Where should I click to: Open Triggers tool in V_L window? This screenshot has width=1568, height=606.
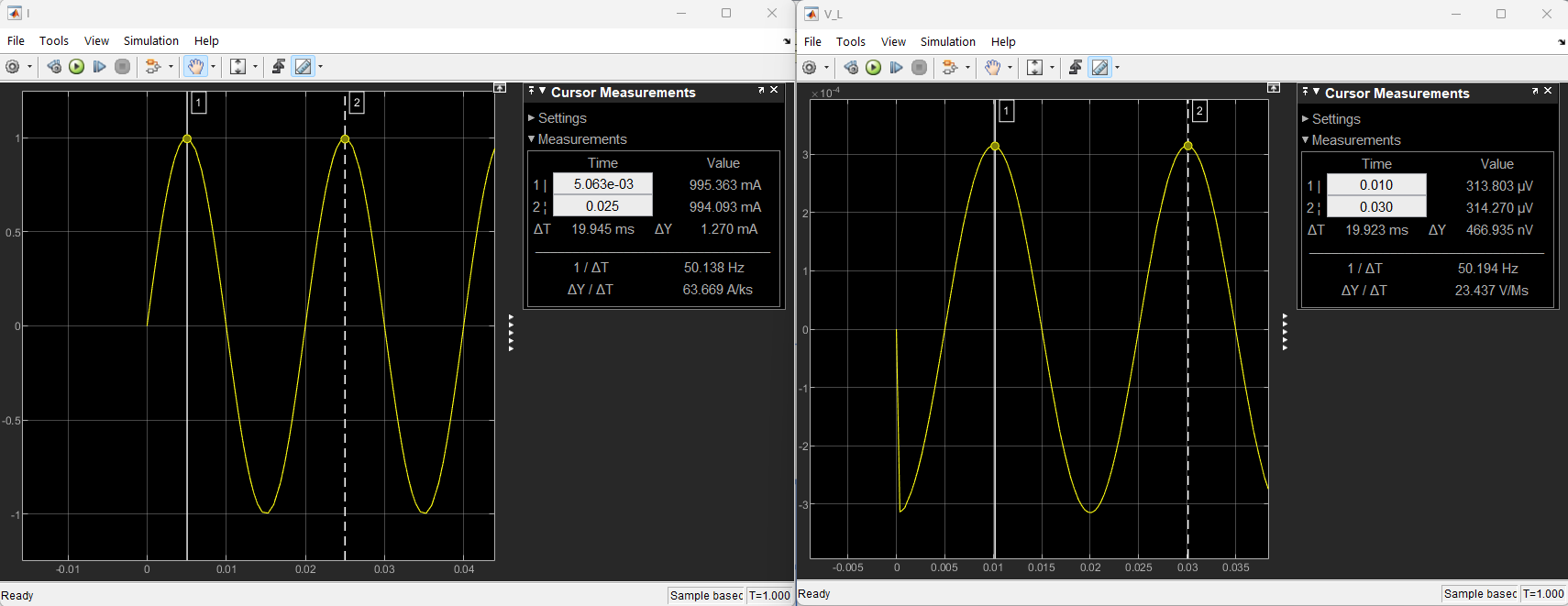click(x=1076, y=67)
